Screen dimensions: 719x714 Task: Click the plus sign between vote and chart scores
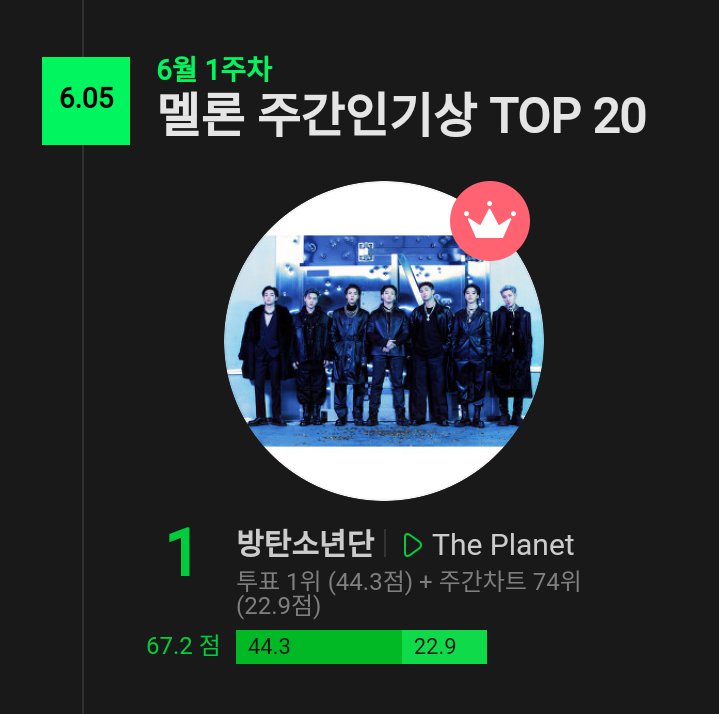[x=425, y=581]
